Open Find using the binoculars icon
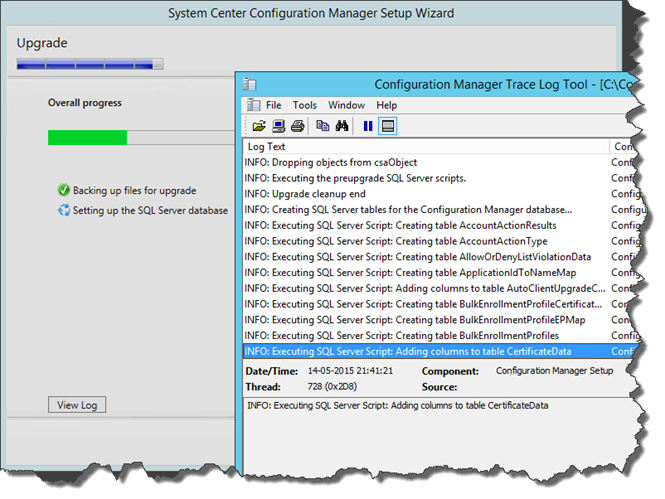 click(342, 126)
